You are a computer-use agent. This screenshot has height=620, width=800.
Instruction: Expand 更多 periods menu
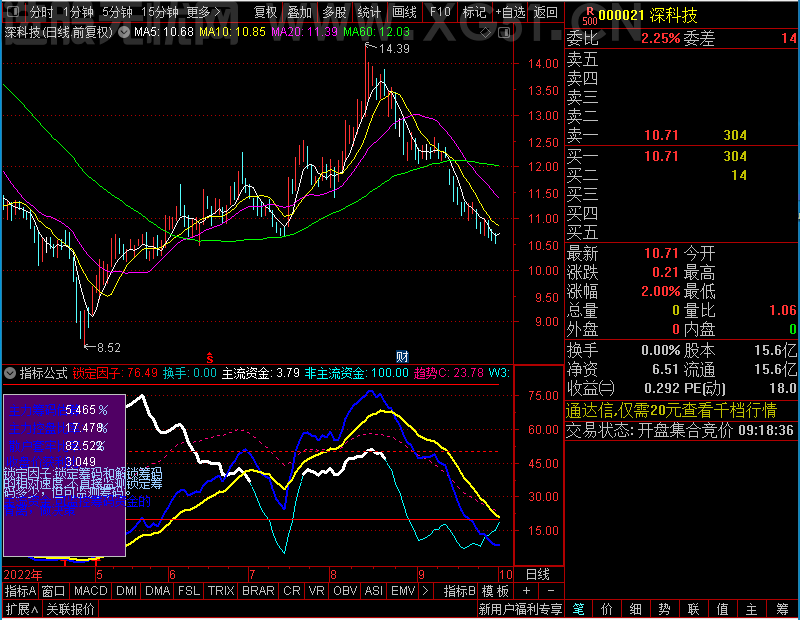point(203,12)
